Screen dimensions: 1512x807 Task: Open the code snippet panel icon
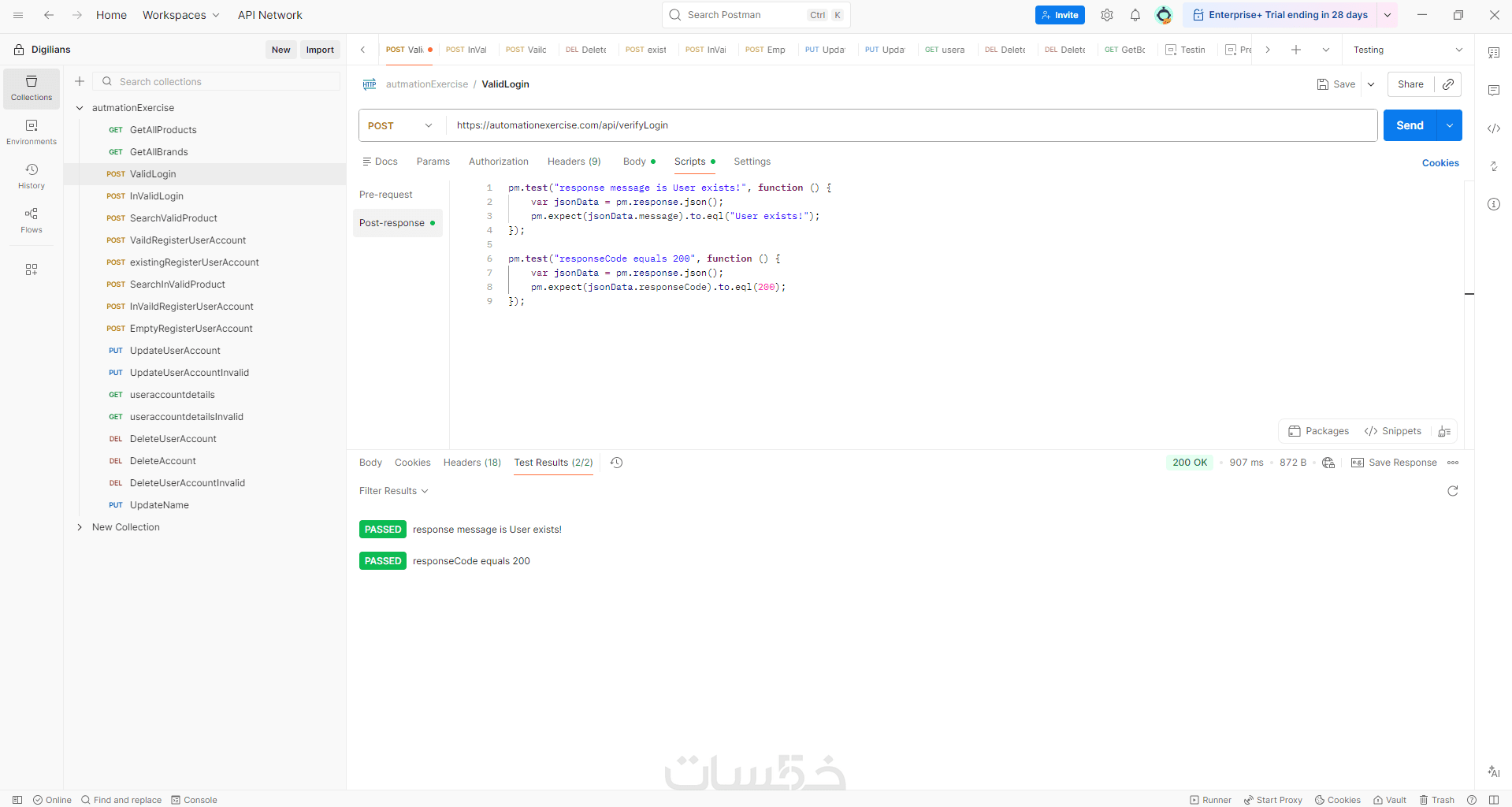[x=1494, y=128]
